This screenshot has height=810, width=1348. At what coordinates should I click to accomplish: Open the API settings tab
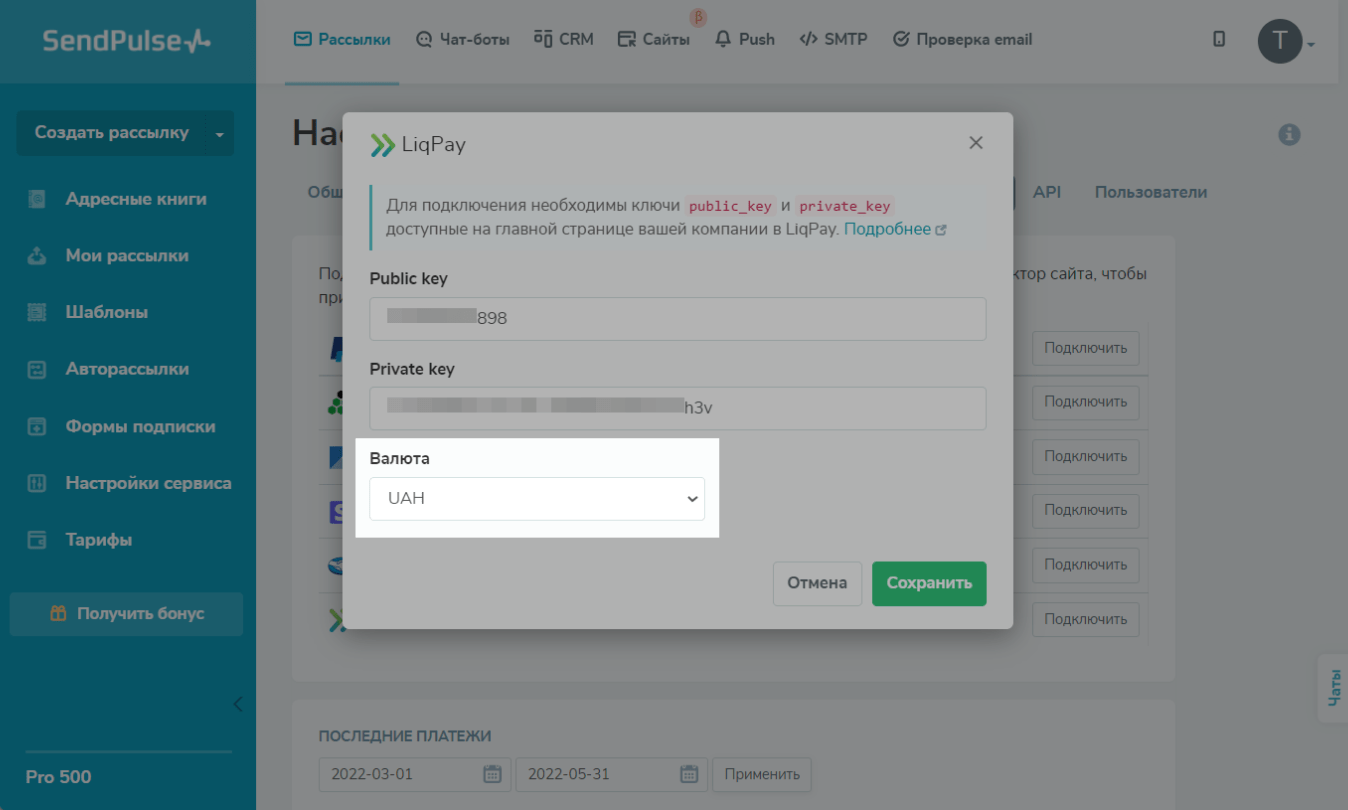(1047, 192)
